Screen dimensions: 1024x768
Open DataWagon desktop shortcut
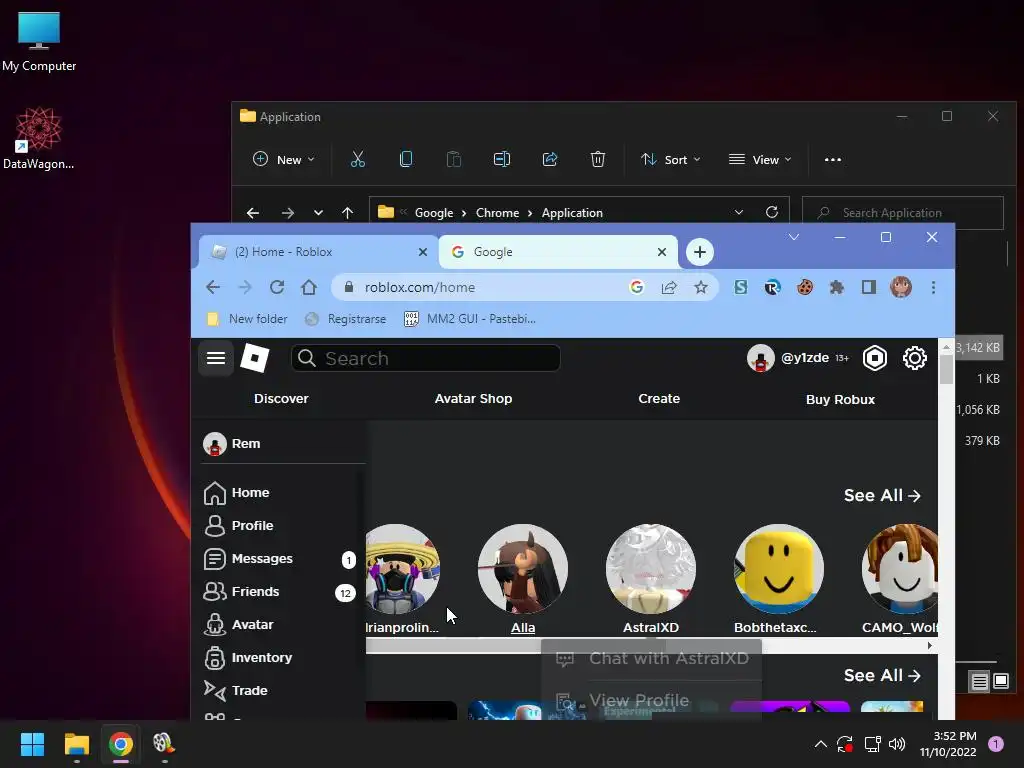[x=39, y=139]
